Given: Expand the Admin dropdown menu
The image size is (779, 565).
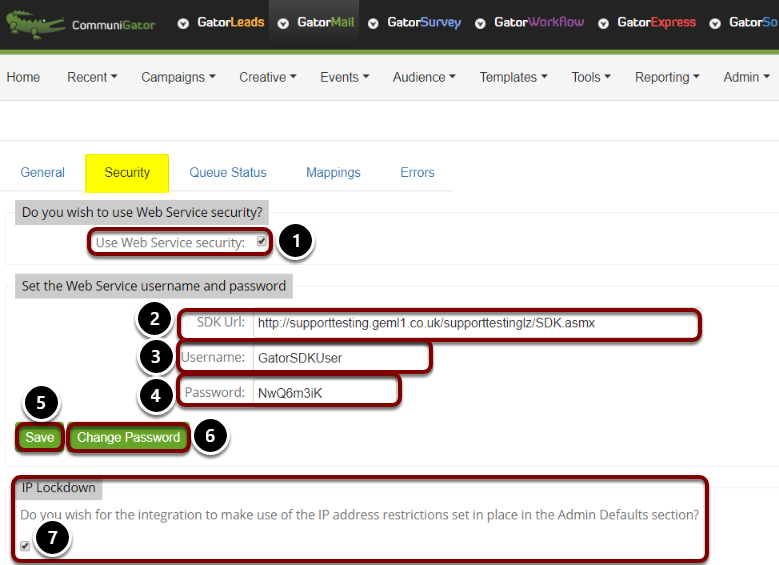Looking at the screenshot, I should tap(746, 77).
